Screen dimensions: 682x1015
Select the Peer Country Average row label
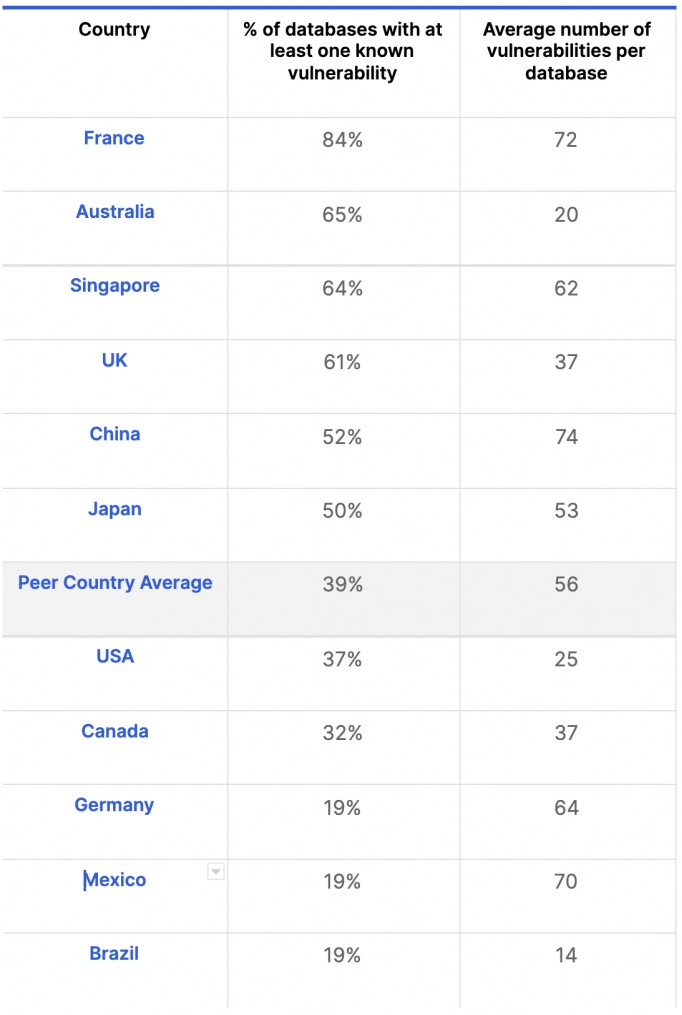click(115, 583)
